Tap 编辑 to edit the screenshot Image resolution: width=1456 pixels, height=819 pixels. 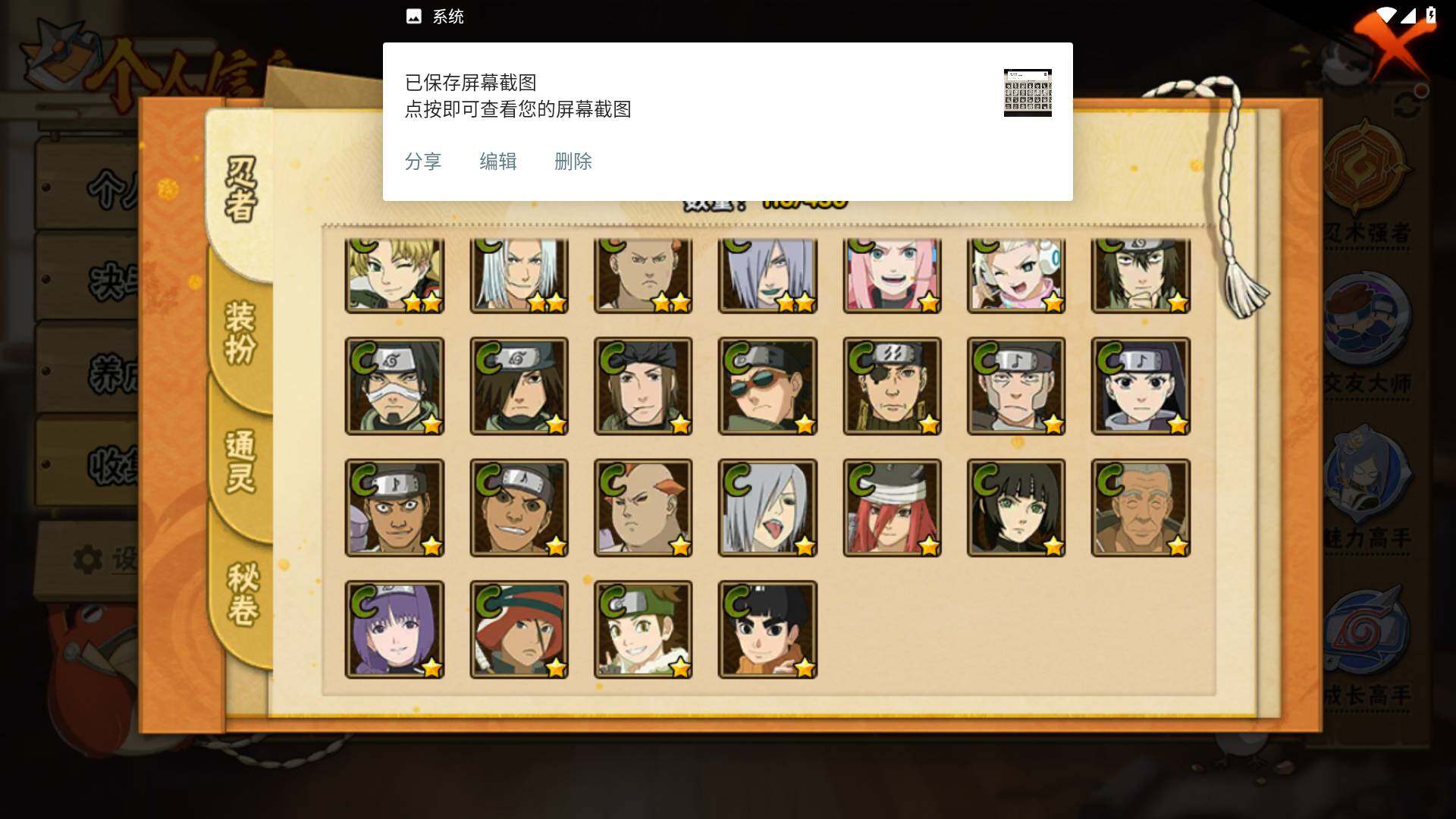(498, 162)
